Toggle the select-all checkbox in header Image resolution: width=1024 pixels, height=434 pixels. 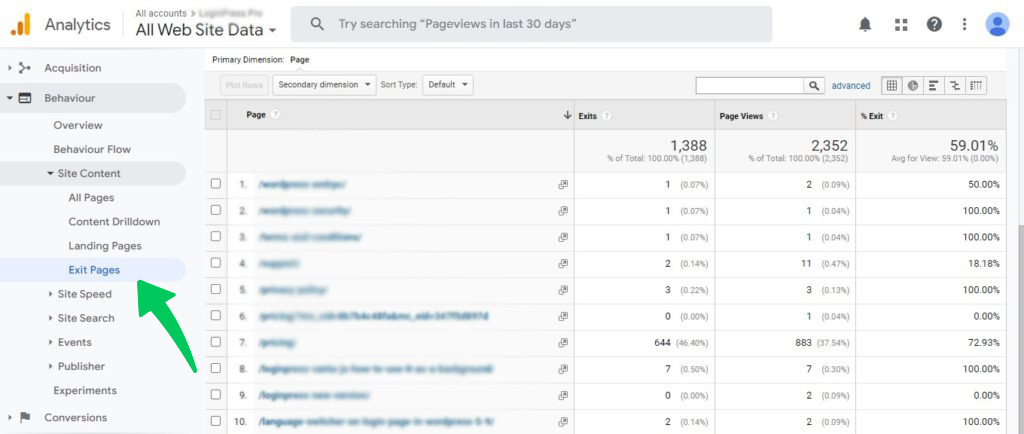pos(216,115)
